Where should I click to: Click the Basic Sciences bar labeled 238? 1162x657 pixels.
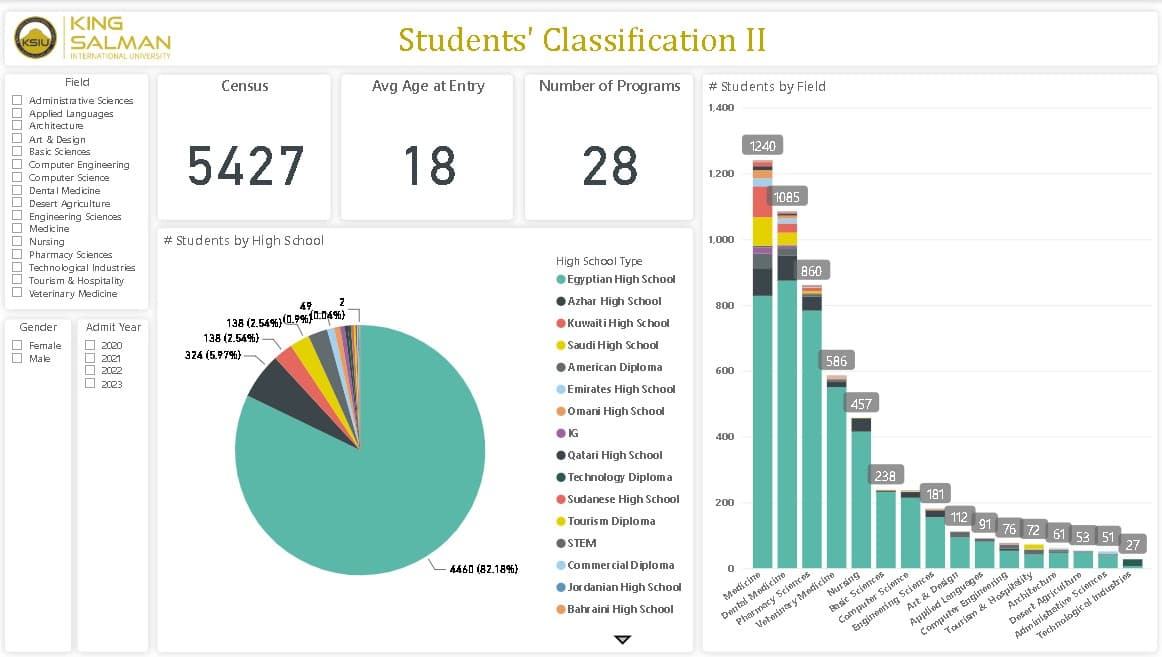(886, 530)
